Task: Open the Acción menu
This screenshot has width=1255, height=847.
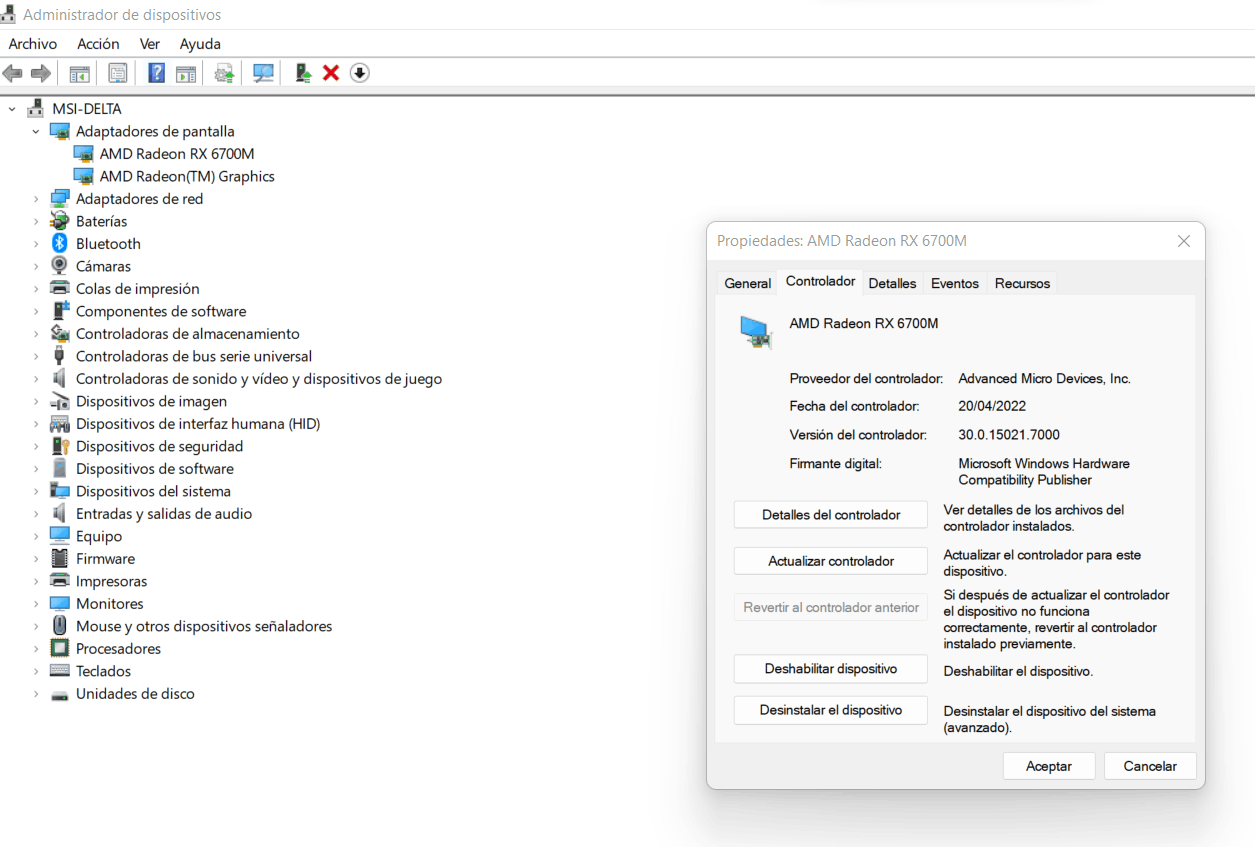Action: point(98,44)
